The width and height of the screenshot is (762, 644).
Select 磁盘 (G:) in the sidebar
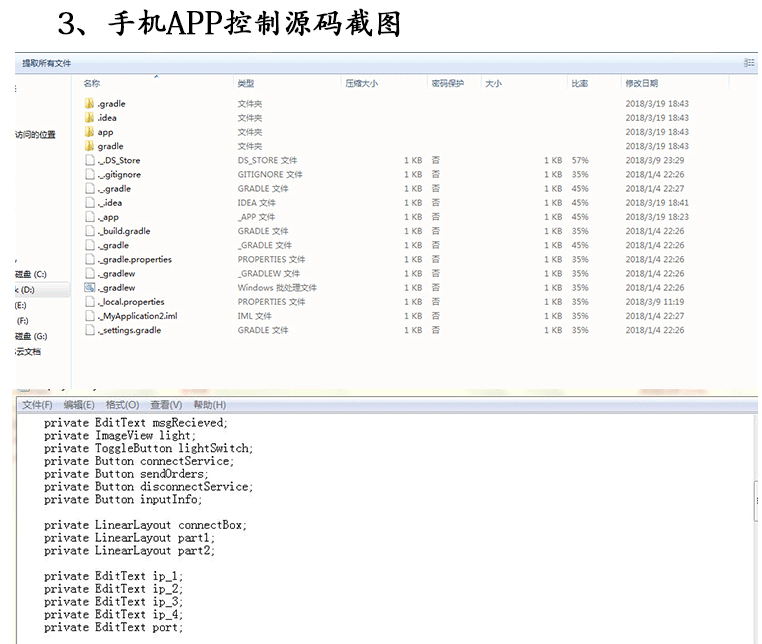30,336
